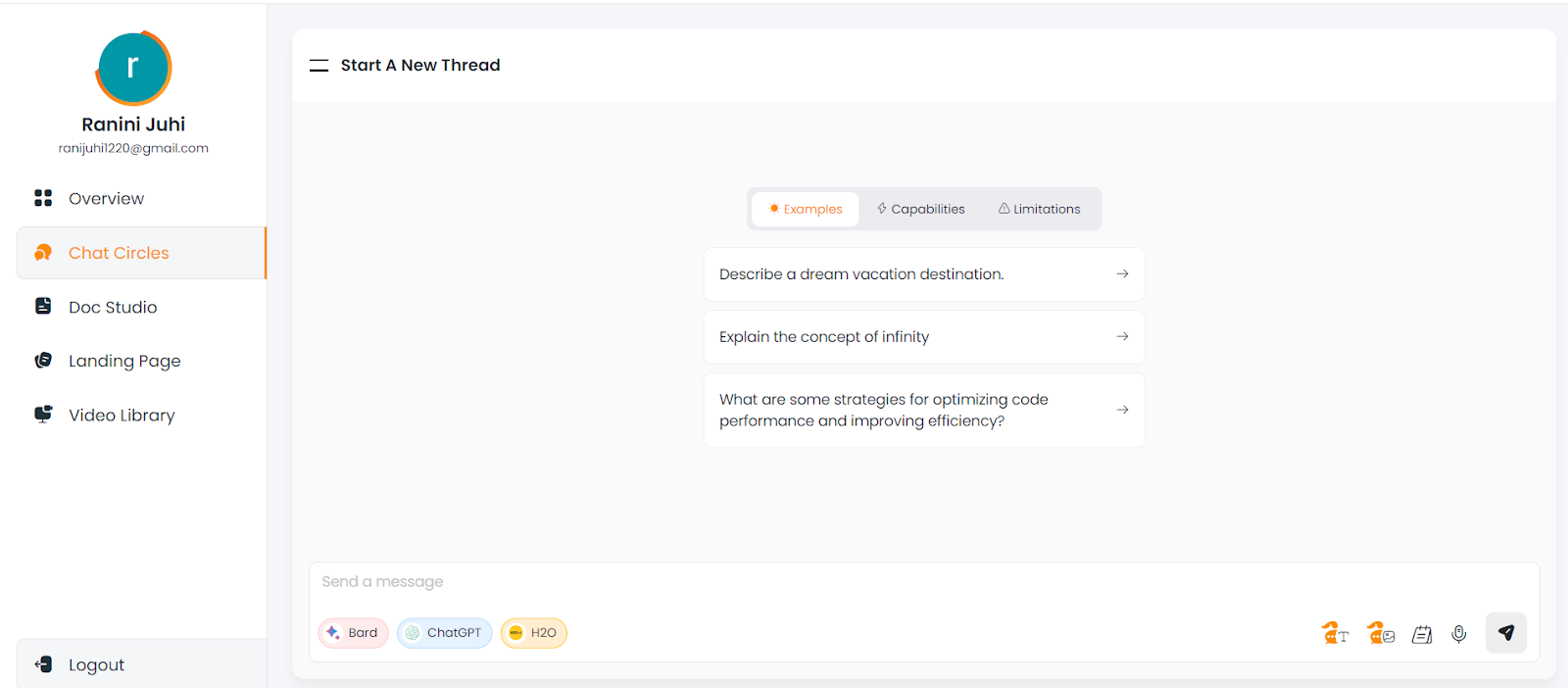
Task: Click the chat text generation icon
Action: 1335,634
